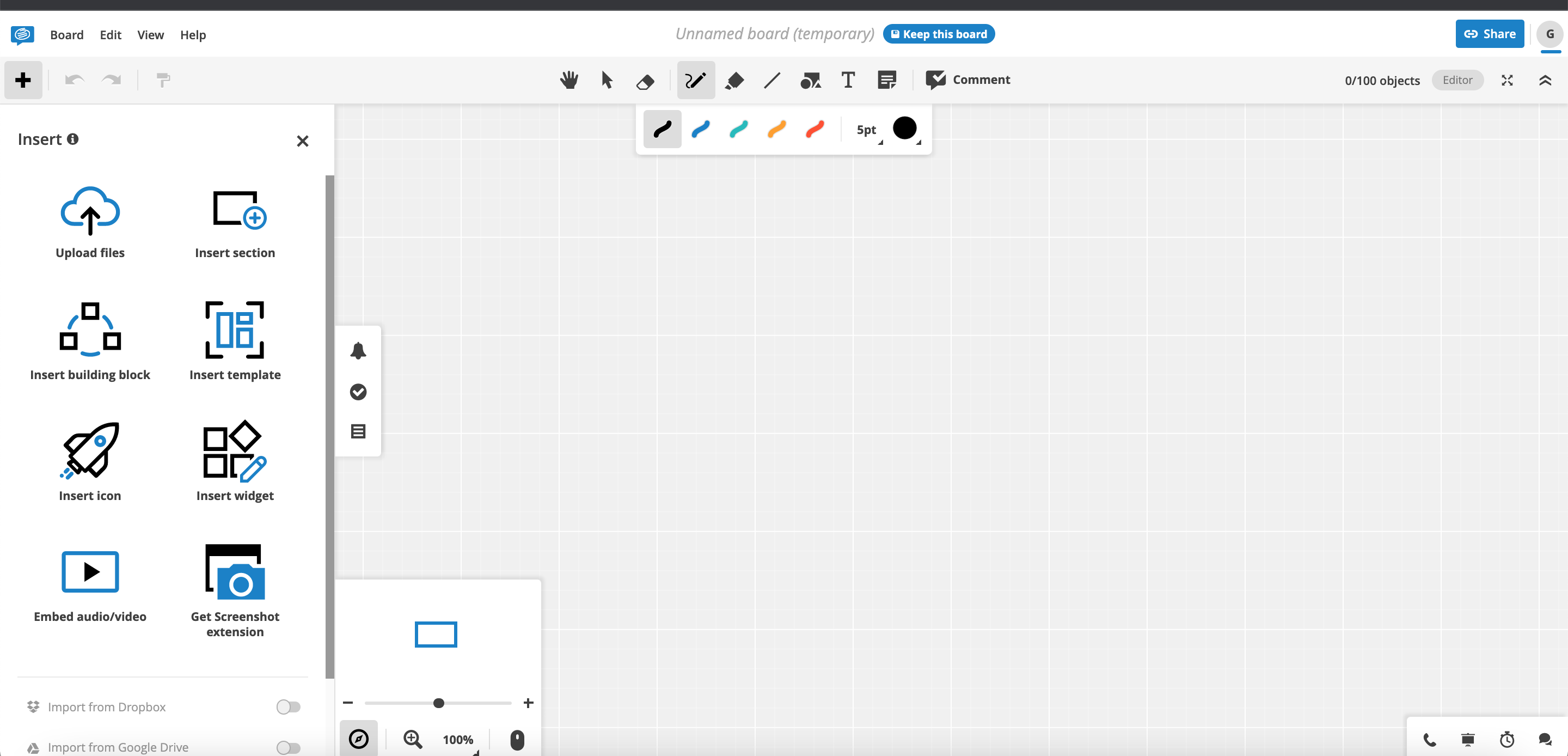Select the Eraser tool
This screenshot has height=756, width=1568.
click(645, 81)
